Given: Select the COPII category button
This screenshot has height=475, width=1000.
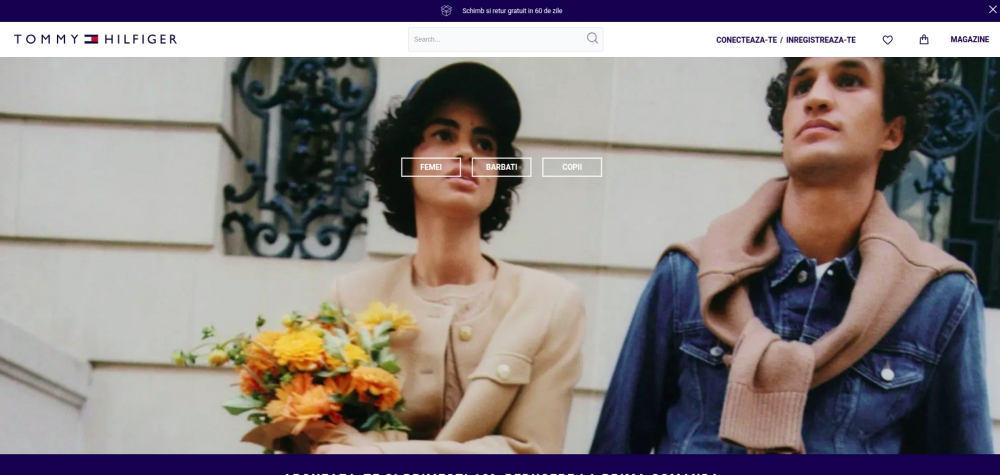Looking at the screenshot, I should click(x=572, y=167).
